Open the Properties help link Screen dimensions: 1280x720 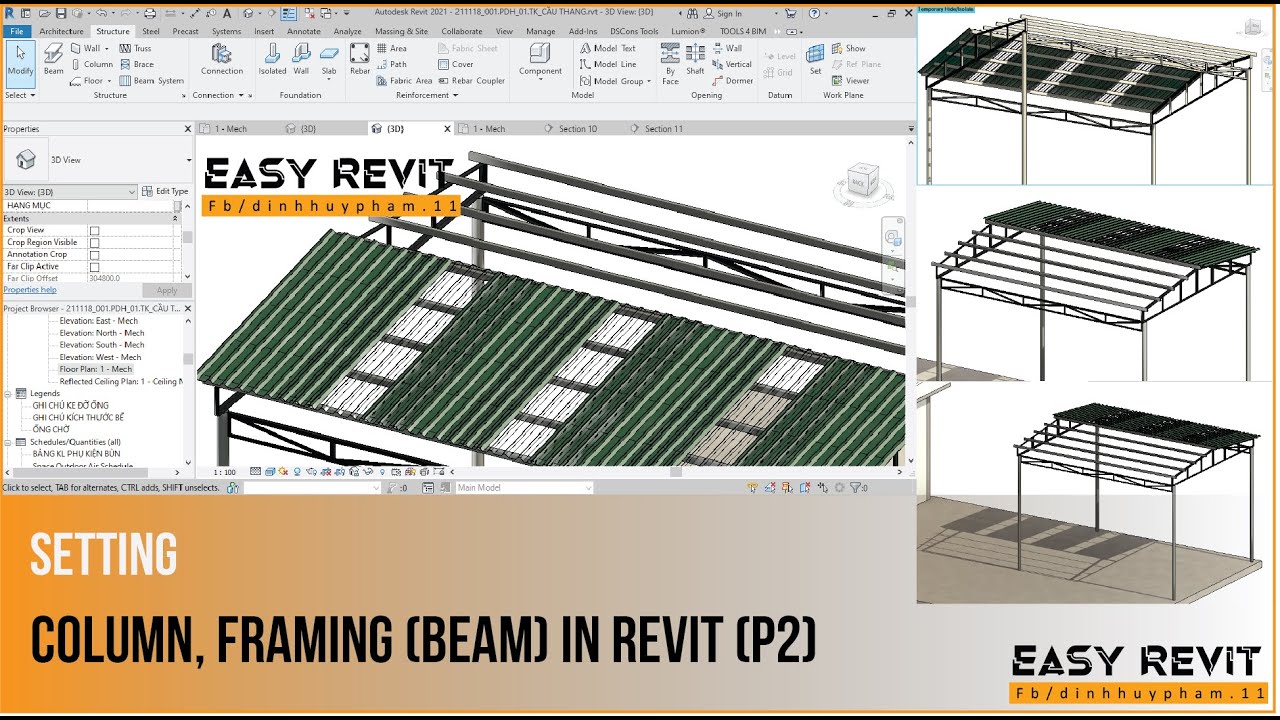30,289
